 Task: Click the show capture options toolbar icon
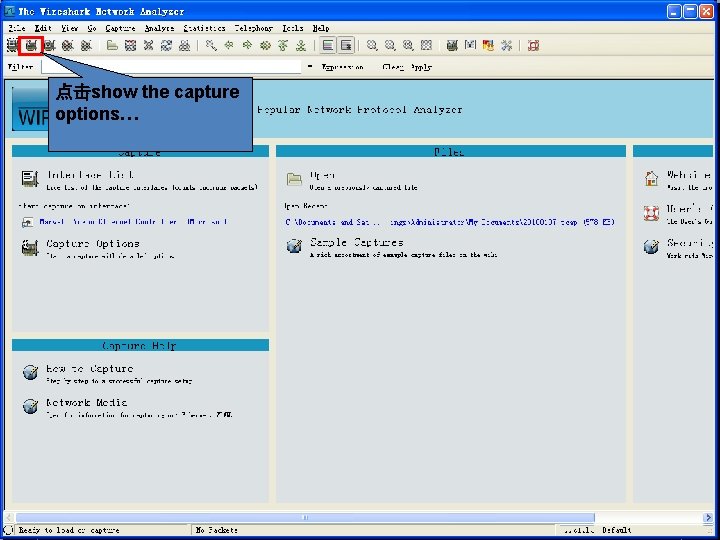(x=31, y=45)
